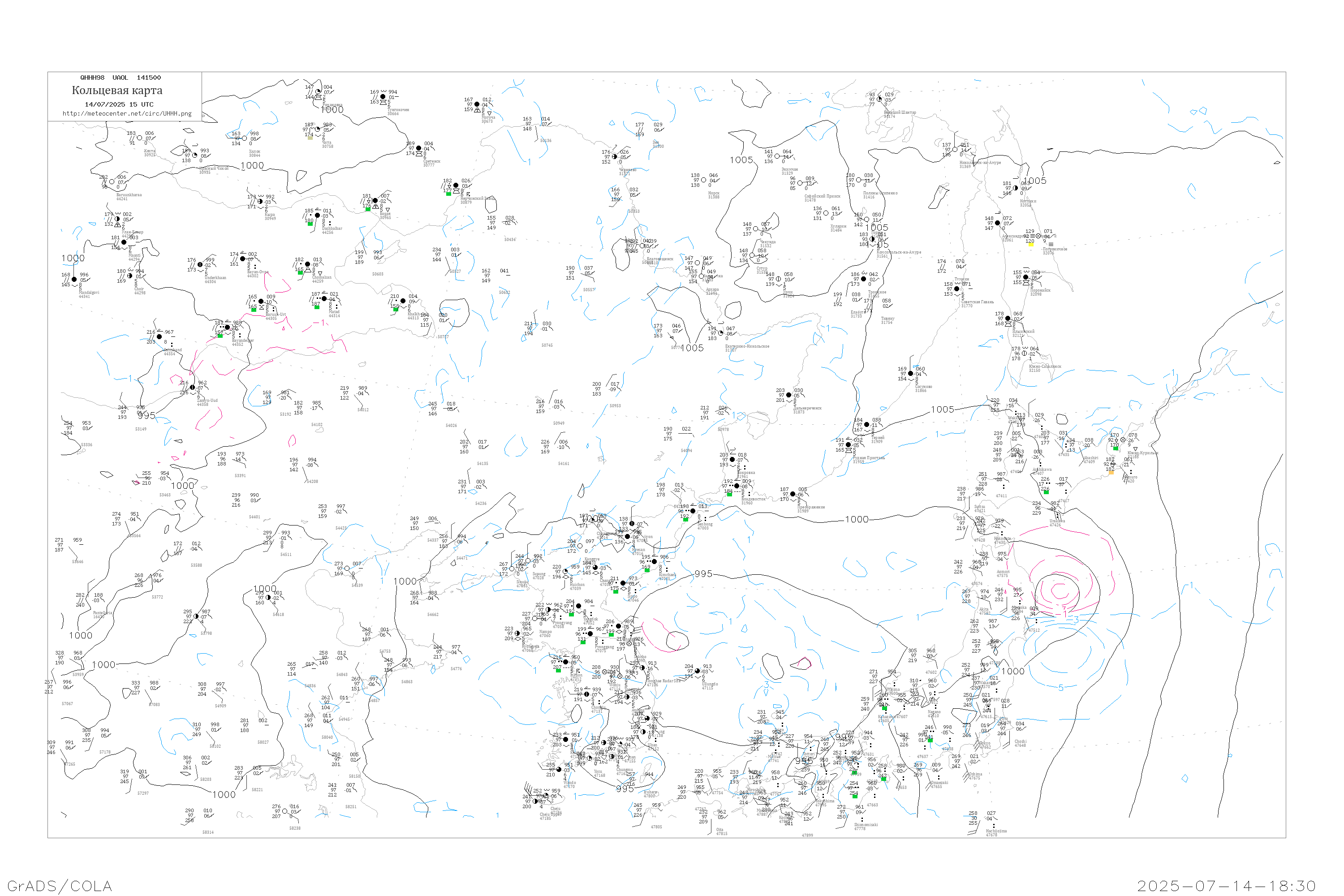Click the green square at Dashbalbar station
1344x896 pixels.
coord(310,224)
